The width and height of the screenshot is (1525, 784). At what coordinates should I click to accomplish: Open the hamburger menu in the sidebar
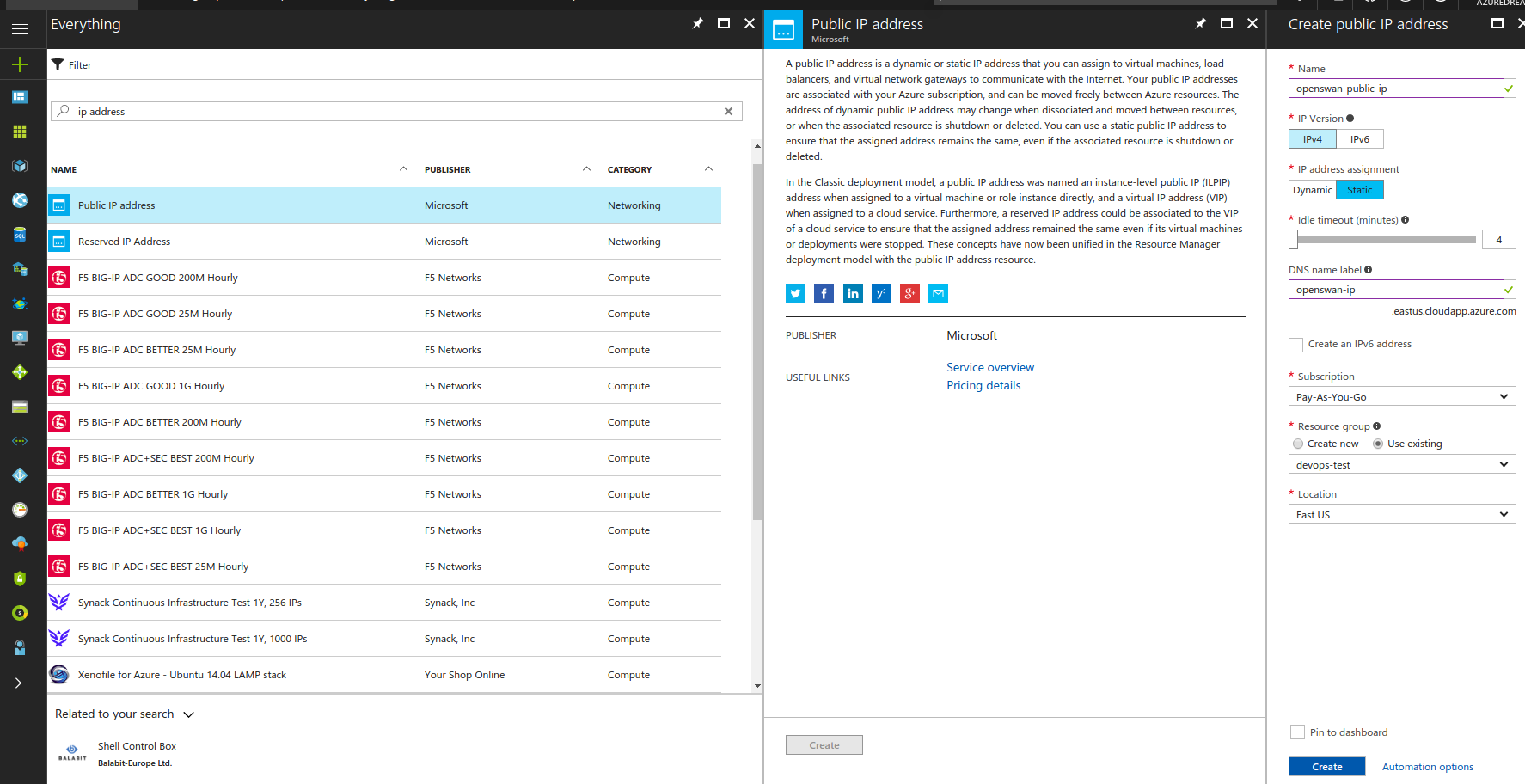(x=20, y=28)
